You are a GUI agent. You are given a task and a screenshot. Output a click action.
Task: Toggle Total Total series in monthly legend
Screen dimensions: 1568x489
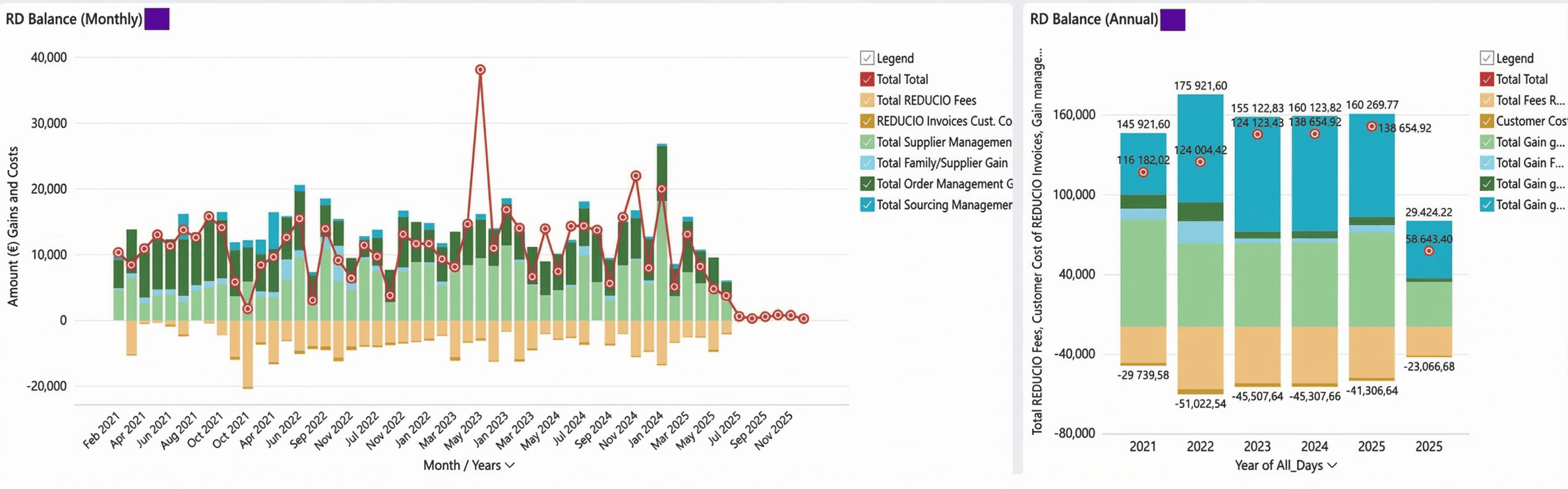[867, 79]
